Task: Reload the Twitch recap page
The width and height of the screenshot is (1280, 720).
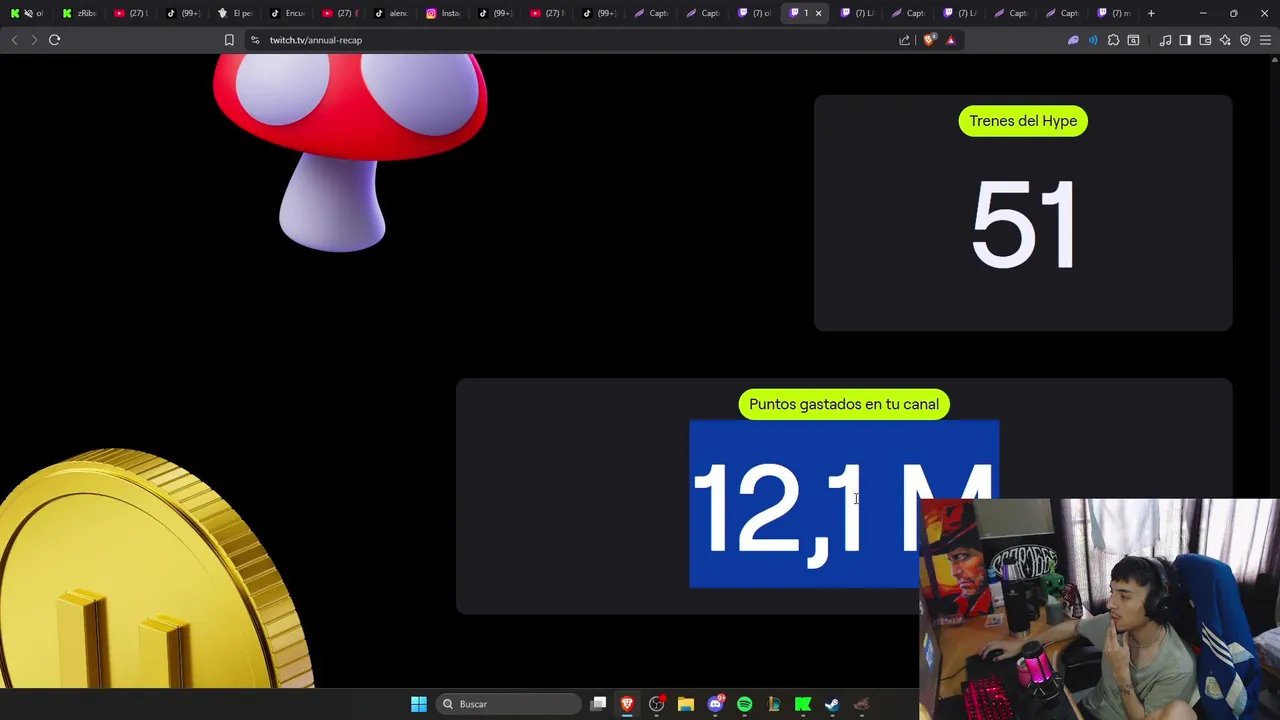Action: (x=54, y=40)
